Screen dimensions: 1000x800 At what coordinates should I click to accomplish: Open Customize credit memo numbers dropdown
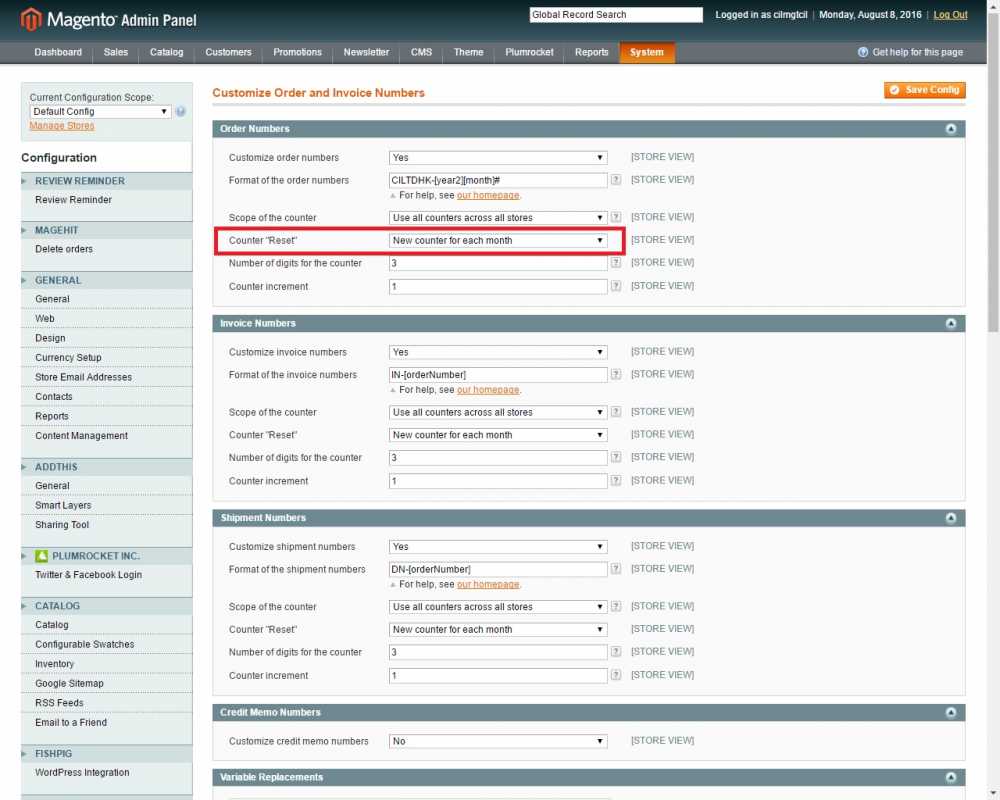498,742
